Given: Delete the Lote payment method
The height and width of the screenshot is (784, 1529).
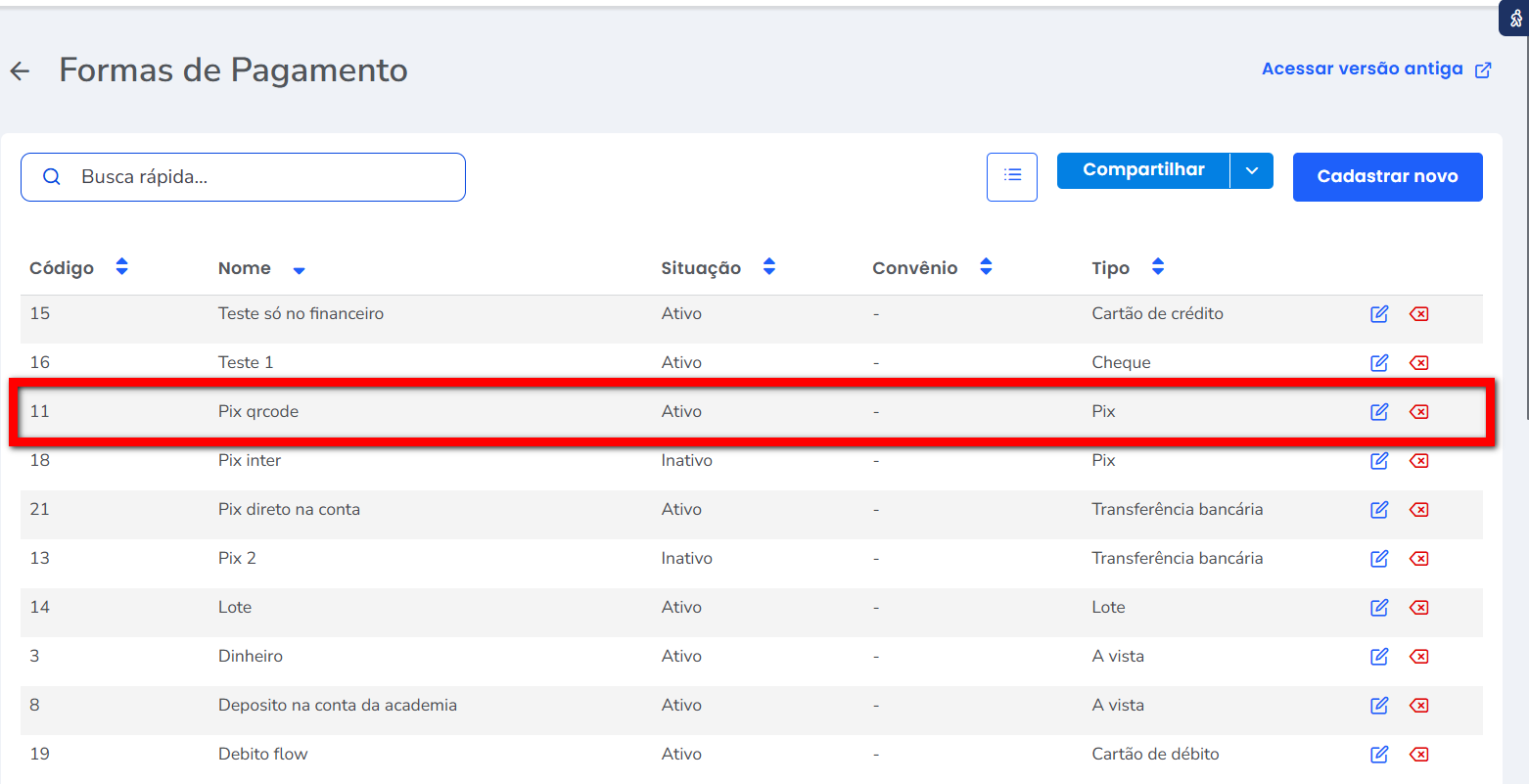Looking at the screenshot, I should 1418,608.
